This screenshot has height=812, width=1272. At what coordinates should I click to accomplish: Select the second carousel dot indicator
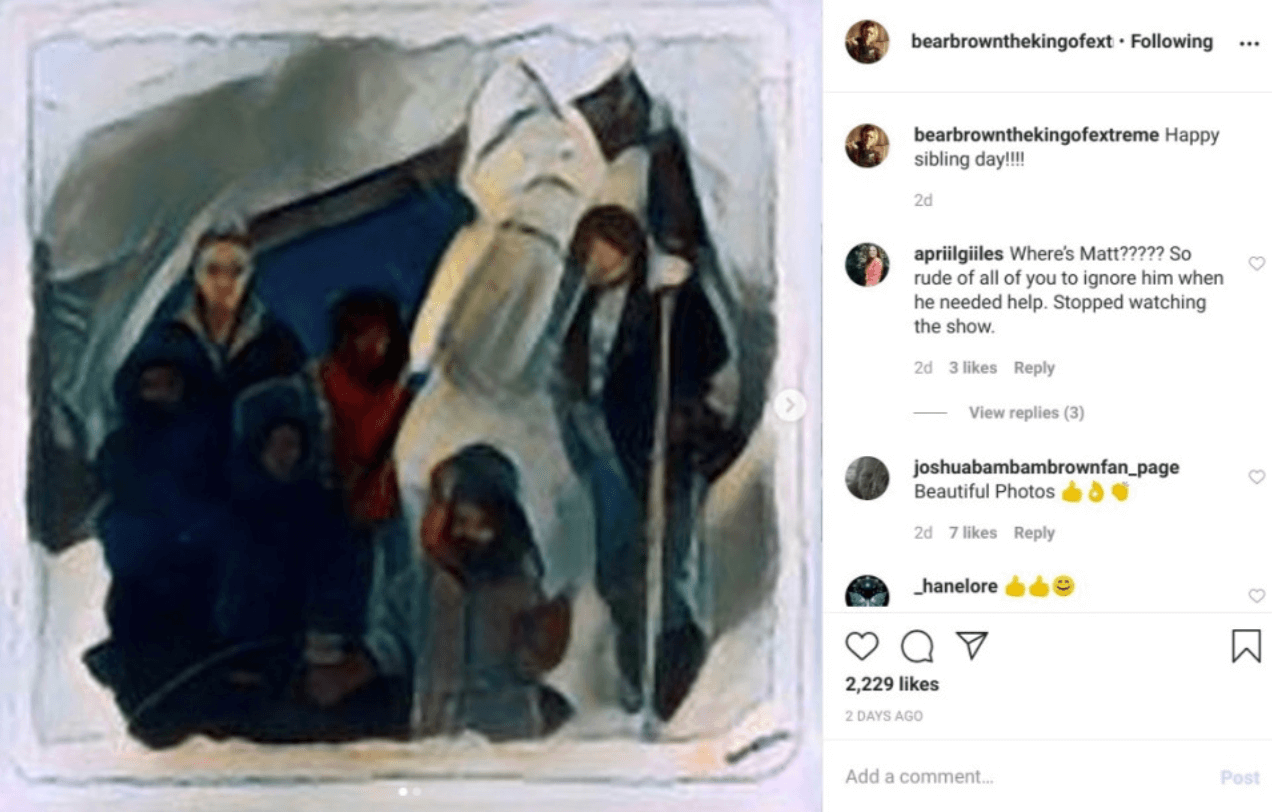416,791
